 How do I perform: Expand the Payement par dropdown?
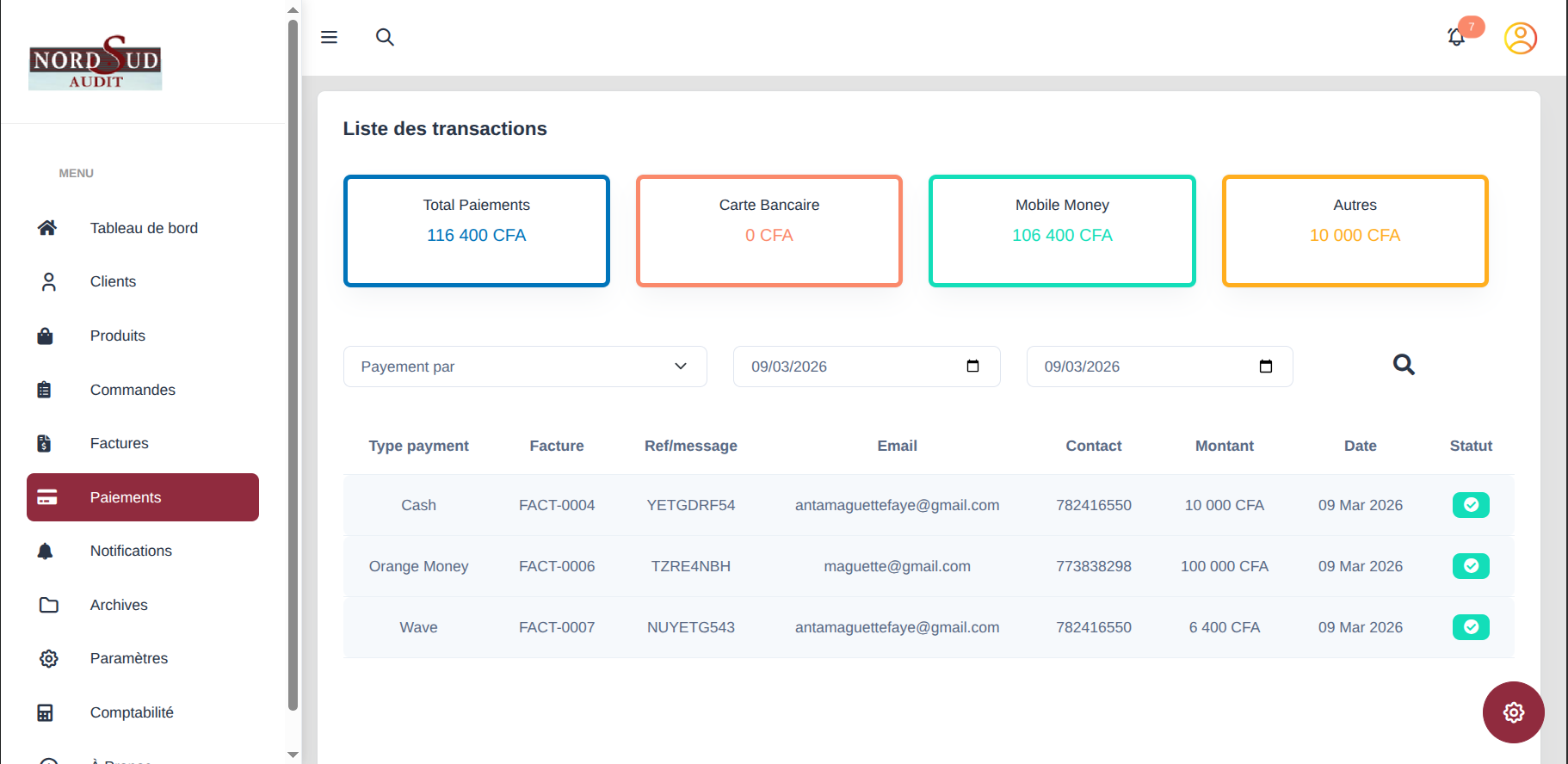525,367
